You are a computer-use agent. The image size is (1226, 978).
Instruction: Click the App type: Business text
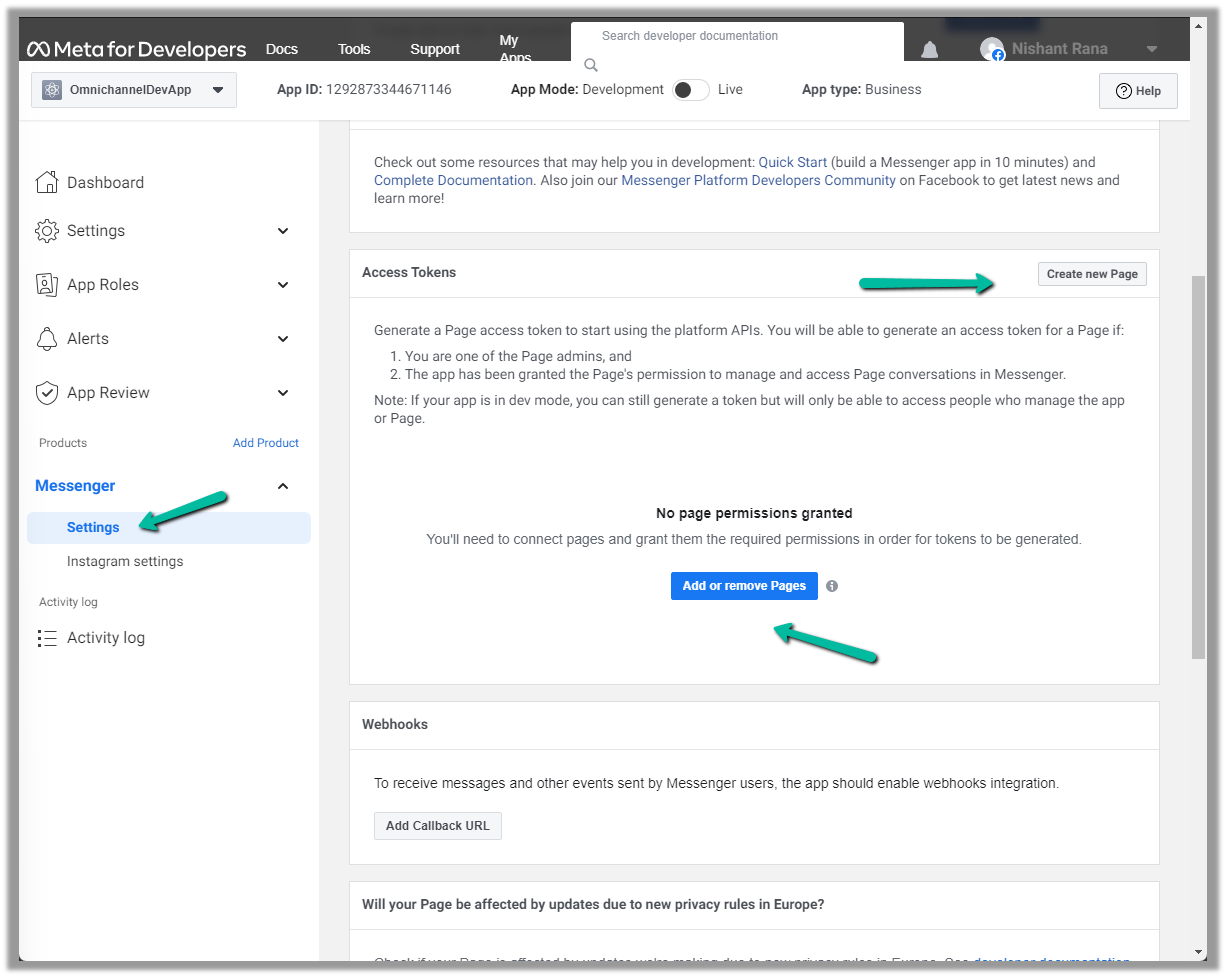[x=862, y=90]
